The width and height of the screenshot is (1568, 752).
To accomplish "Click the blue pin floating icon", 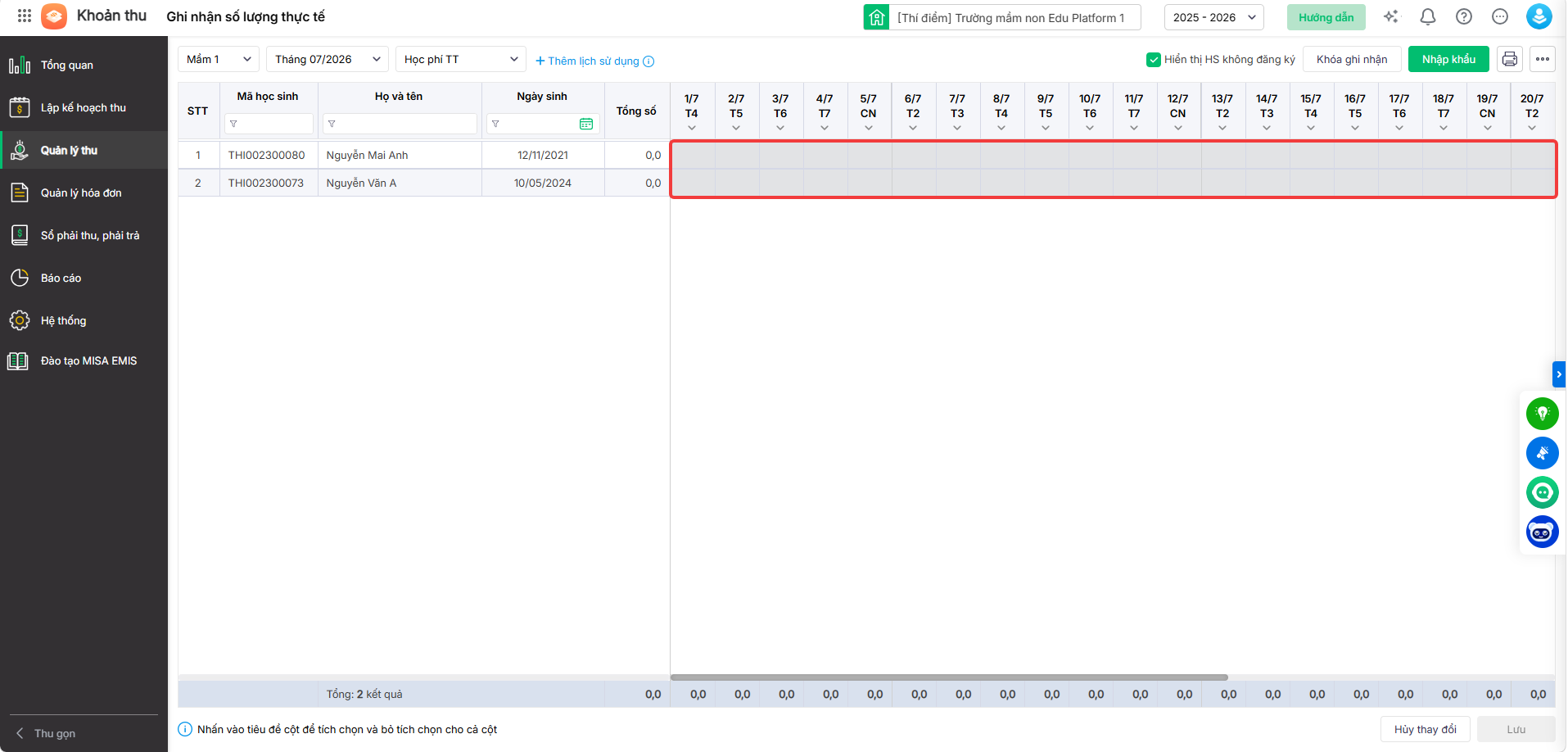I will tap(1543, 453).
